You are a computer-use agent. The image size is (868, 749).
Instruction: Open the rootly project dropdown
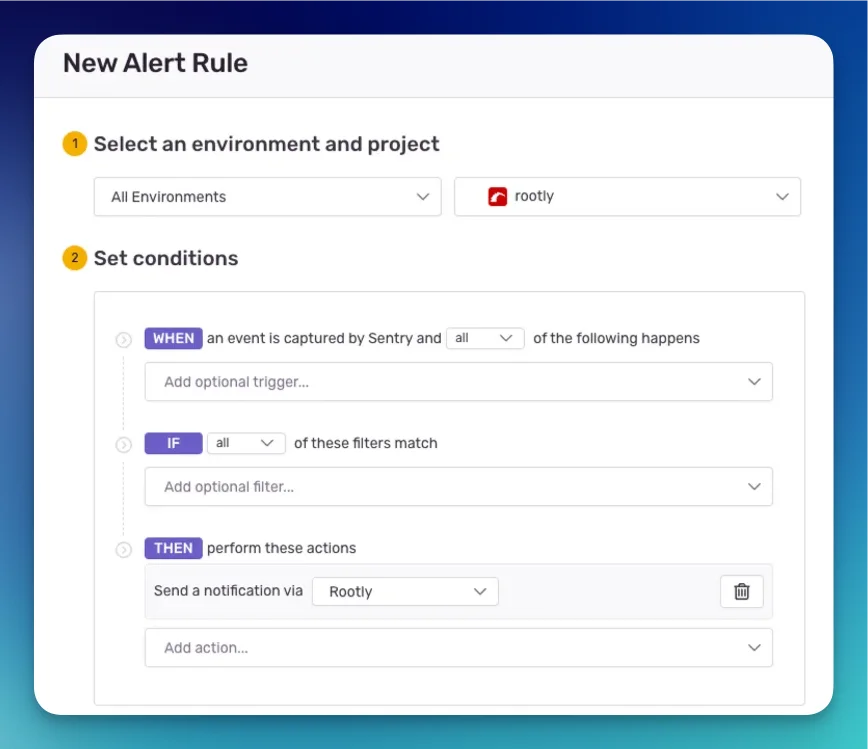tap(627, 197)
